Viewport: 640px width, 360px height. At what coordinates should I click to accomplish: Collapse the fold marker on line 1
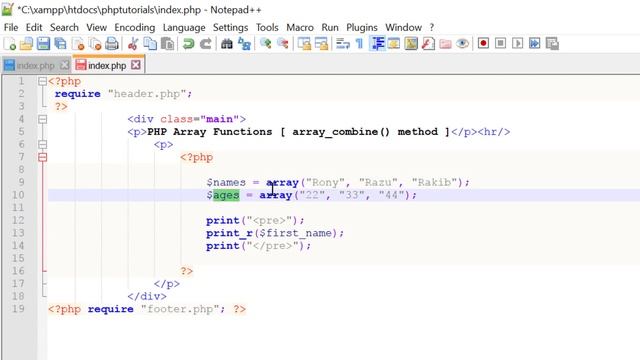tap(42, 81)
